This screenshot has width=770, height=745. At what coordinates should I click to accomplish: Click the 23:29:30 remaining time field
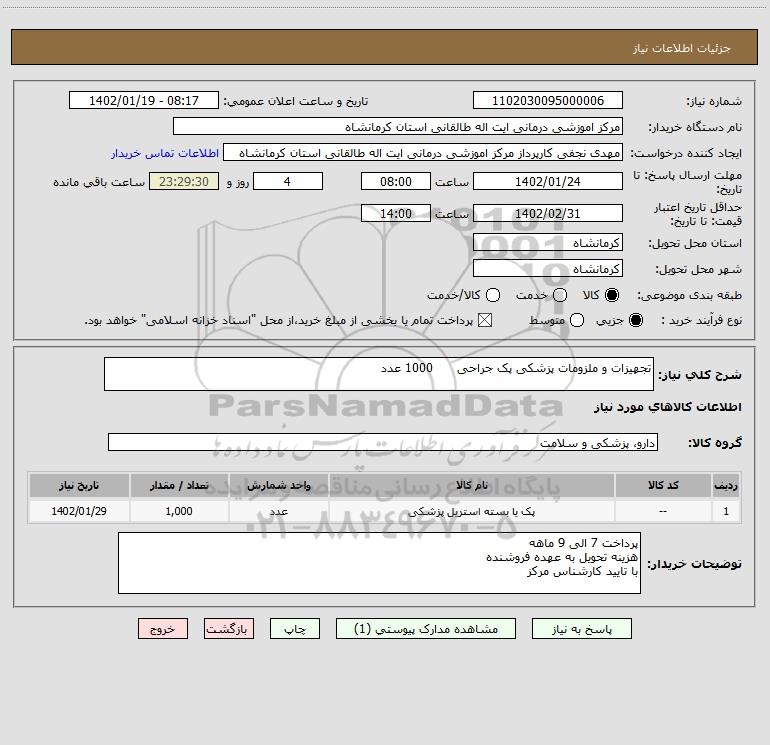click(184, 181)
